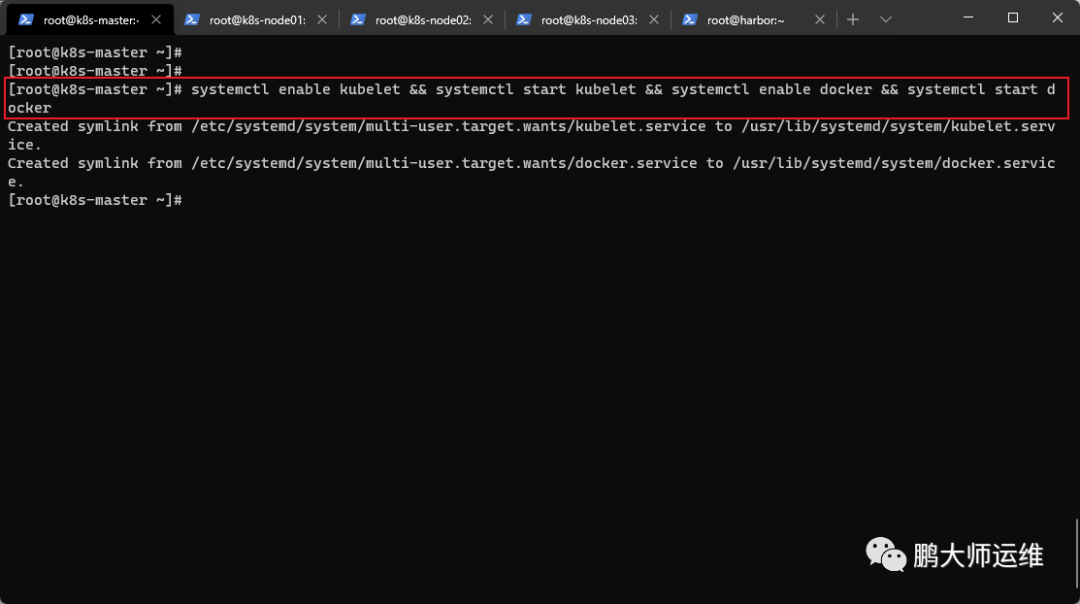Click the PowerShell icon on harbor tab
The width and height of the screenshot is (1080, 604).
pyautogui.click(x=689, y=20)
